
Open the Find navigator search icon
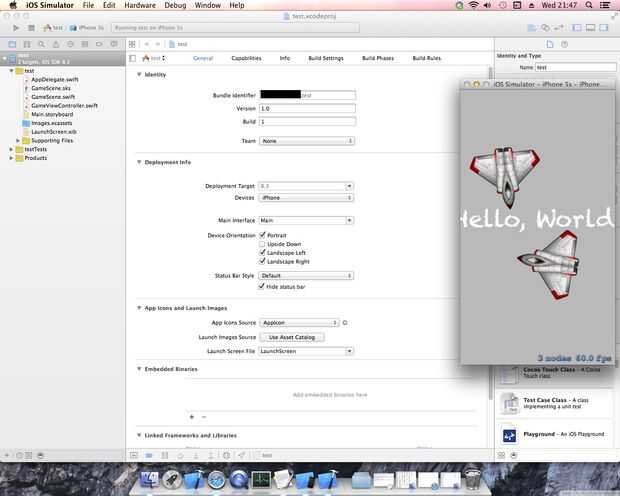tap(42, 44)
